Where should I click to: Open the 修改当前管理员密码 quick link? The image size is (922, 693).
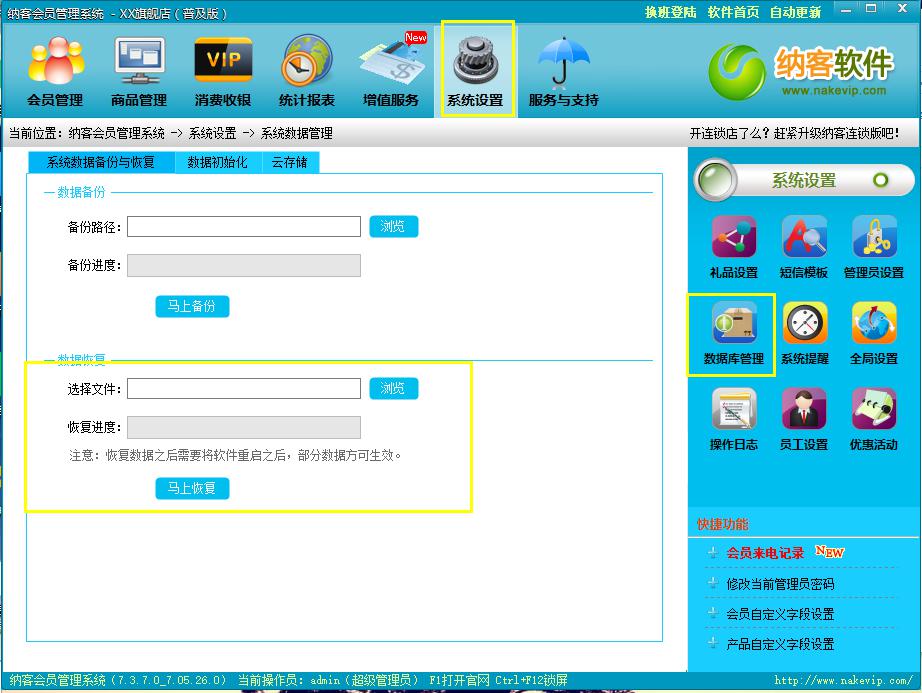point(780,584)
